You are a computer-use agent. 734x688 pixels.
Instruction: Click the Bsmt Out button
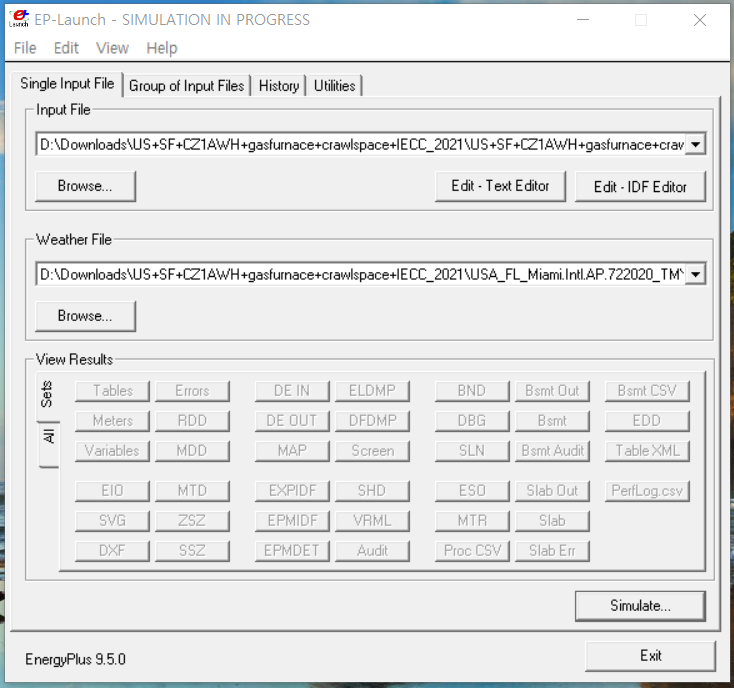click(552, 391)
